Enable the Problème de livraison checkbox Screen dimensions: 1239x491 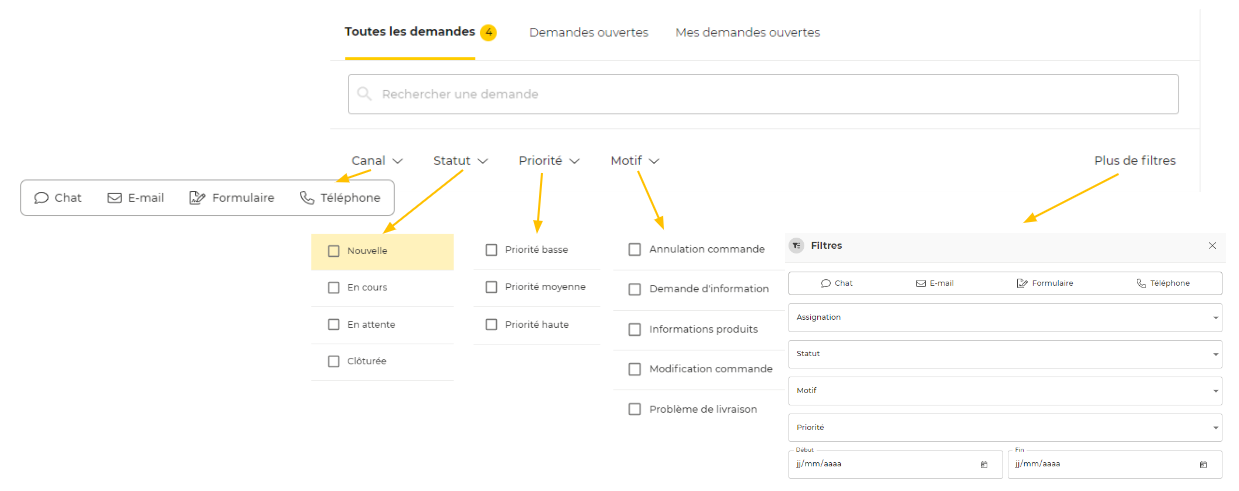(x=634, y=409)
